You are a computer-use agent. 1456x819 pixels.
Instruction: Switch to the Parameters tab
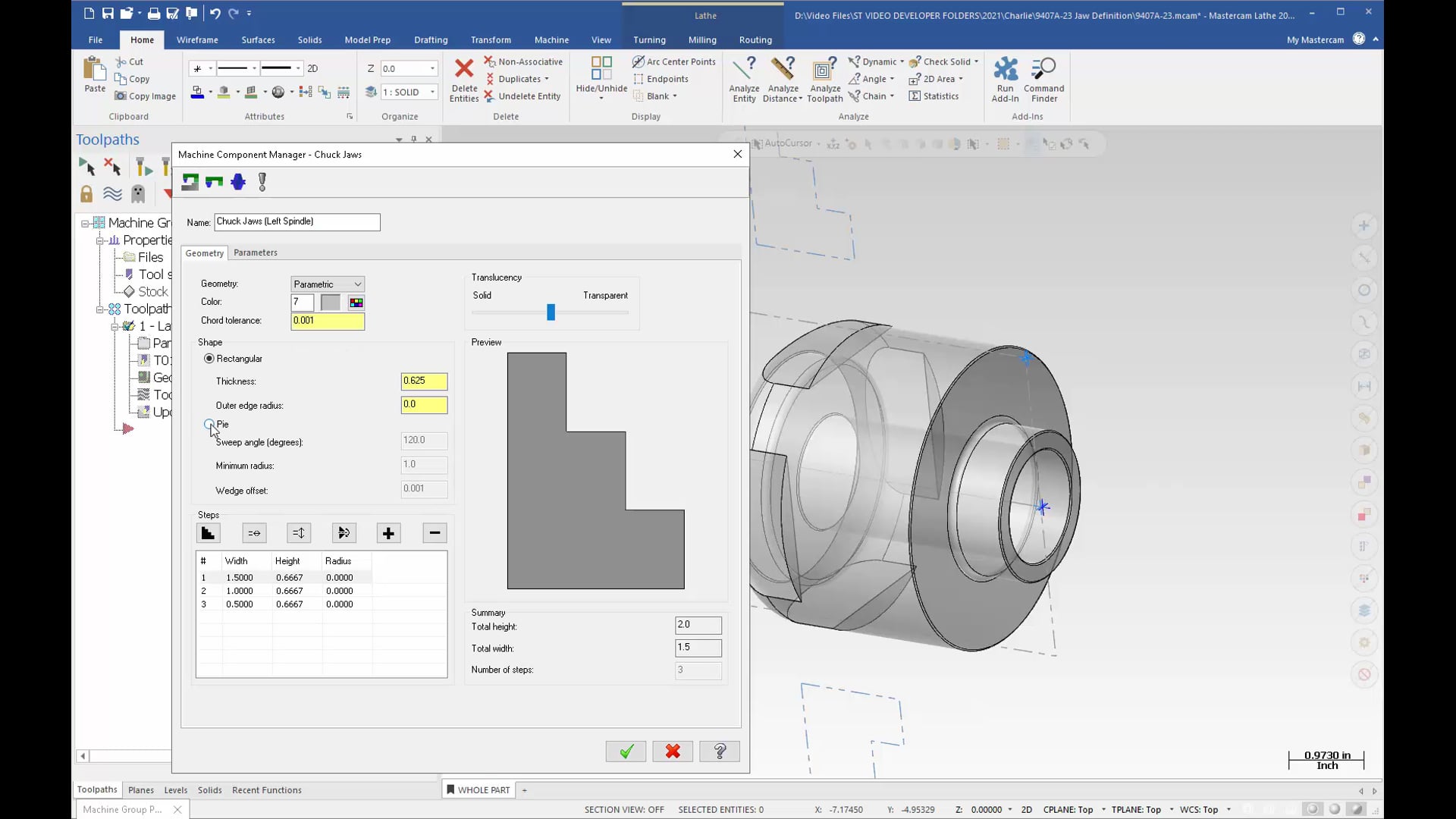(255, 252)
